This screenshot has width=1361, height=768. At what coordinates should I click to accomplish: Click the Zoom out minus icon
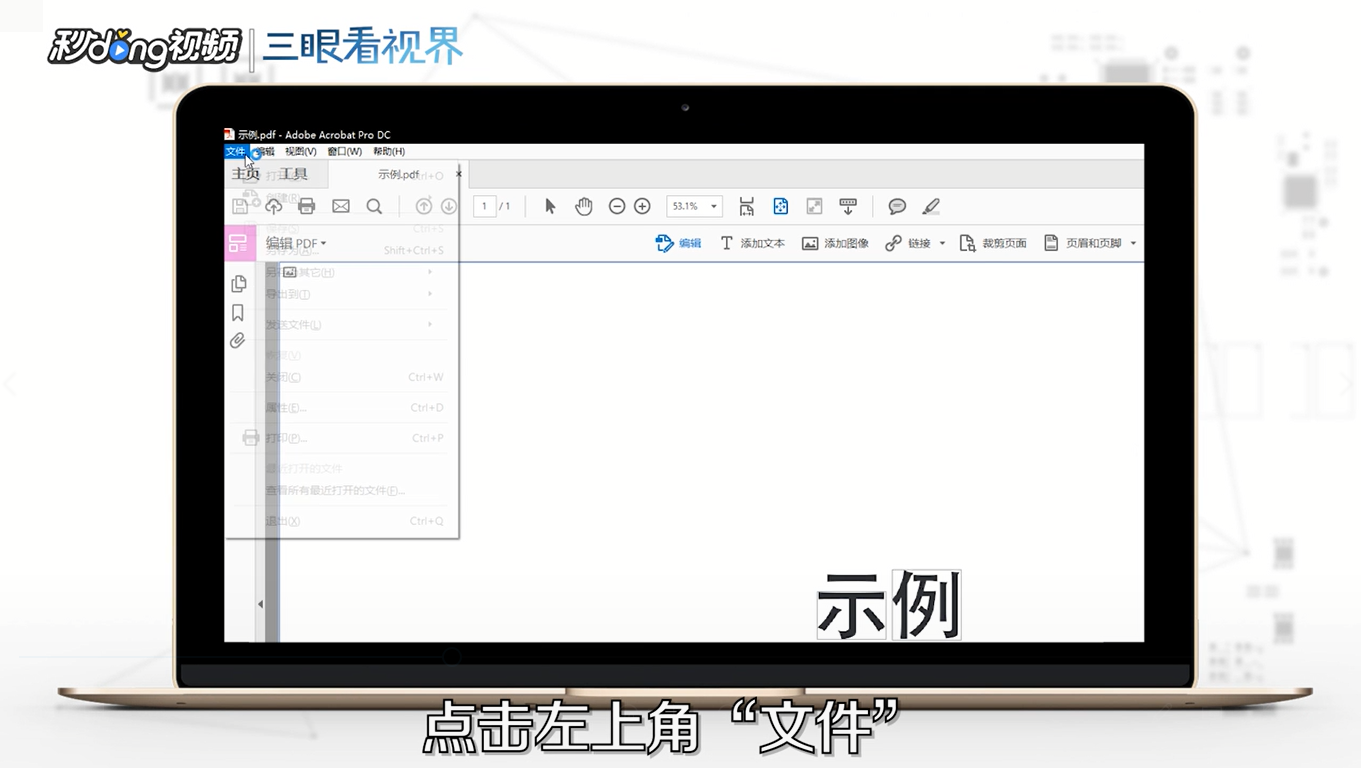(x=617, y=206)
